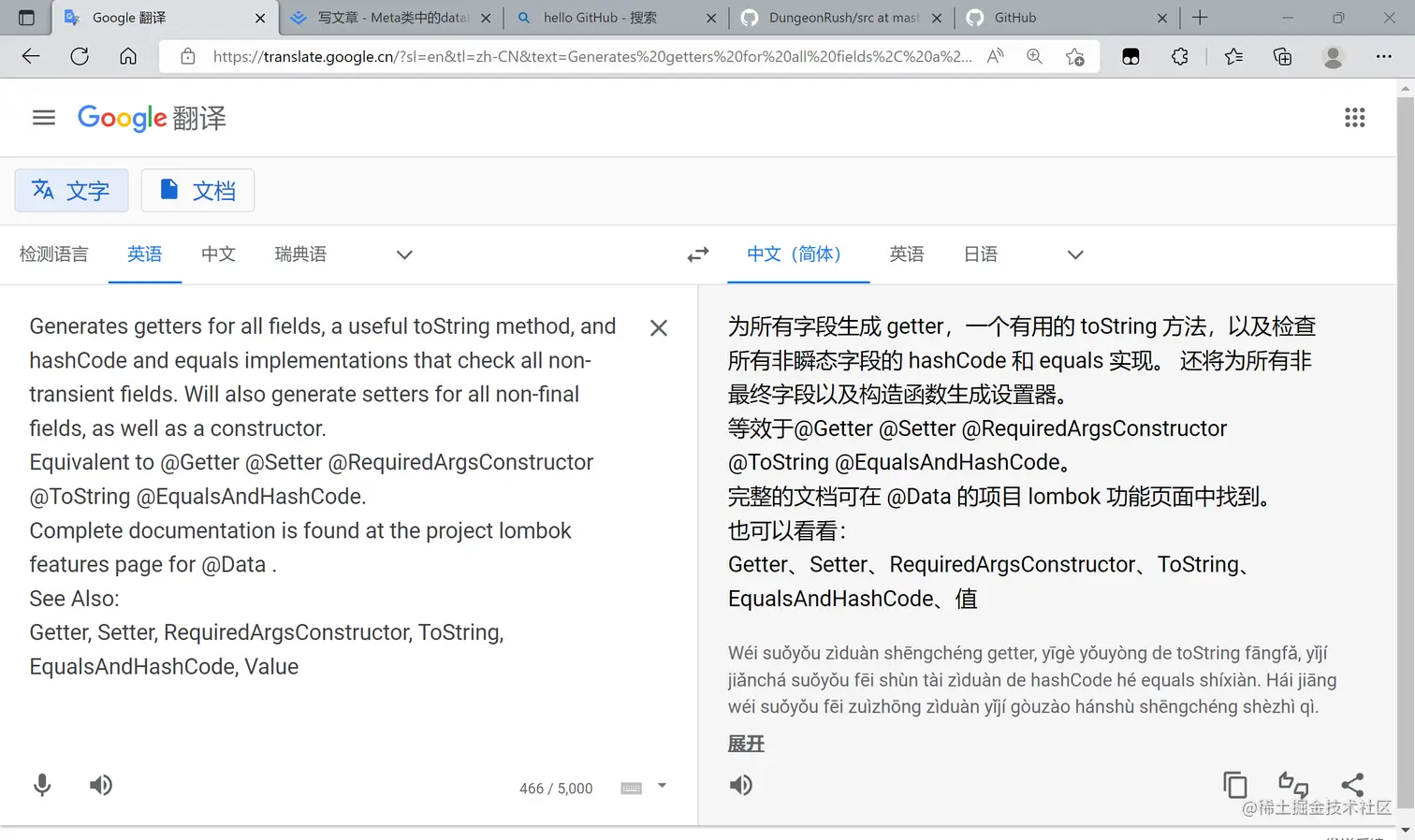Clear the source text with the X
Screen dimensions: 1415x840
coord(659,328)
